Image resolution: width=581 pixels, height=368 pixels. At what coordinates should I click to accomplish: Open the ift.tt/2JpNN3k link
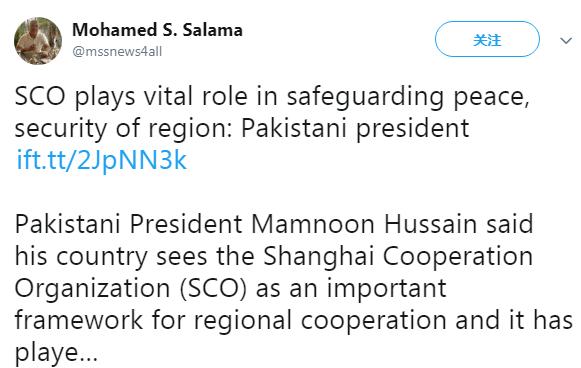(102, 160)
